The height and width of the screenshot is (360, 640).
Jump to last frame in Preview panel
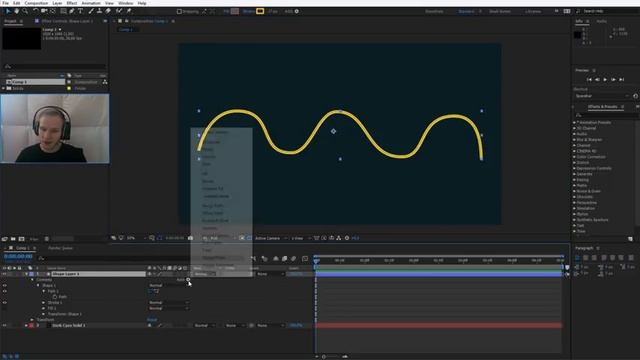click(622, 80)
